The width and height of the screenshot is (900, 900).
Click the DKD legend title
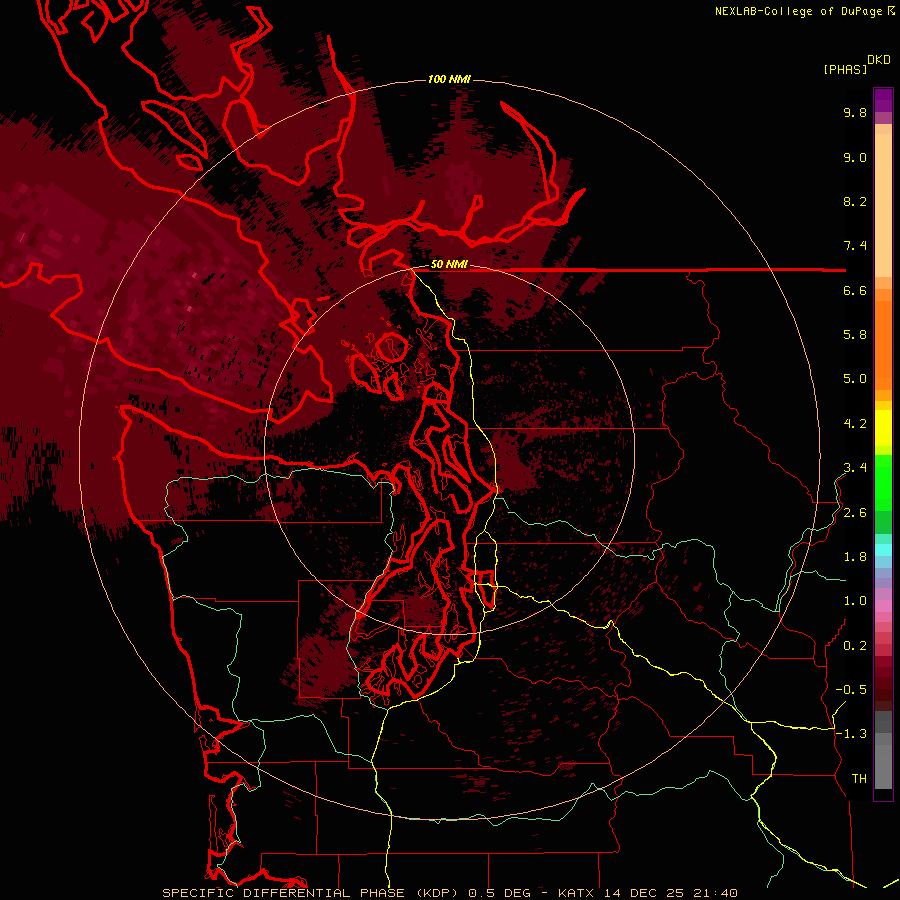click(879, 60)
